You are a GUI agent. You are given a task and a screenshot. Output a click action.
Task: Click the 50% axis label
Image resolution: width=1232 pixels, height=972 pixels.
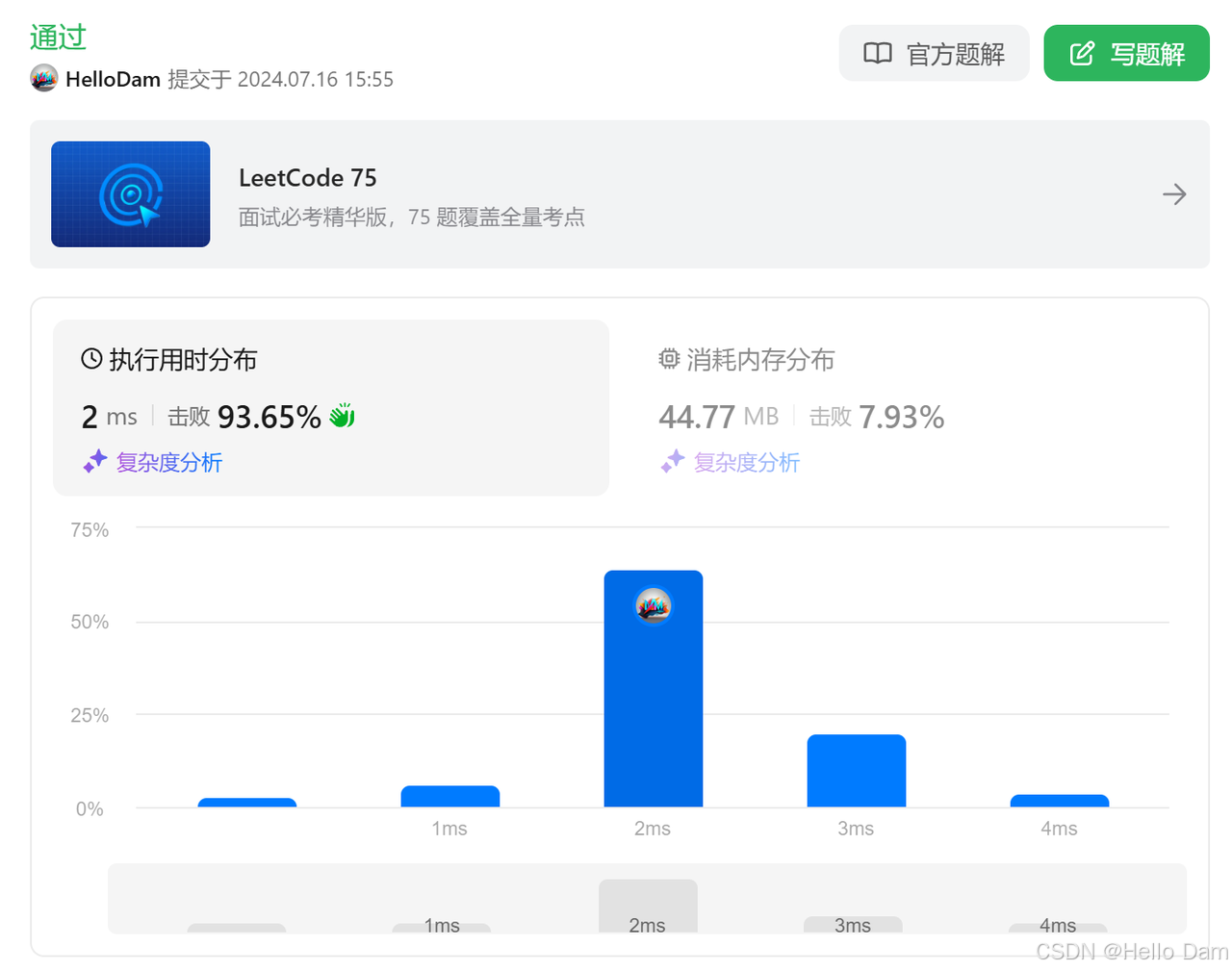point(90,623)
